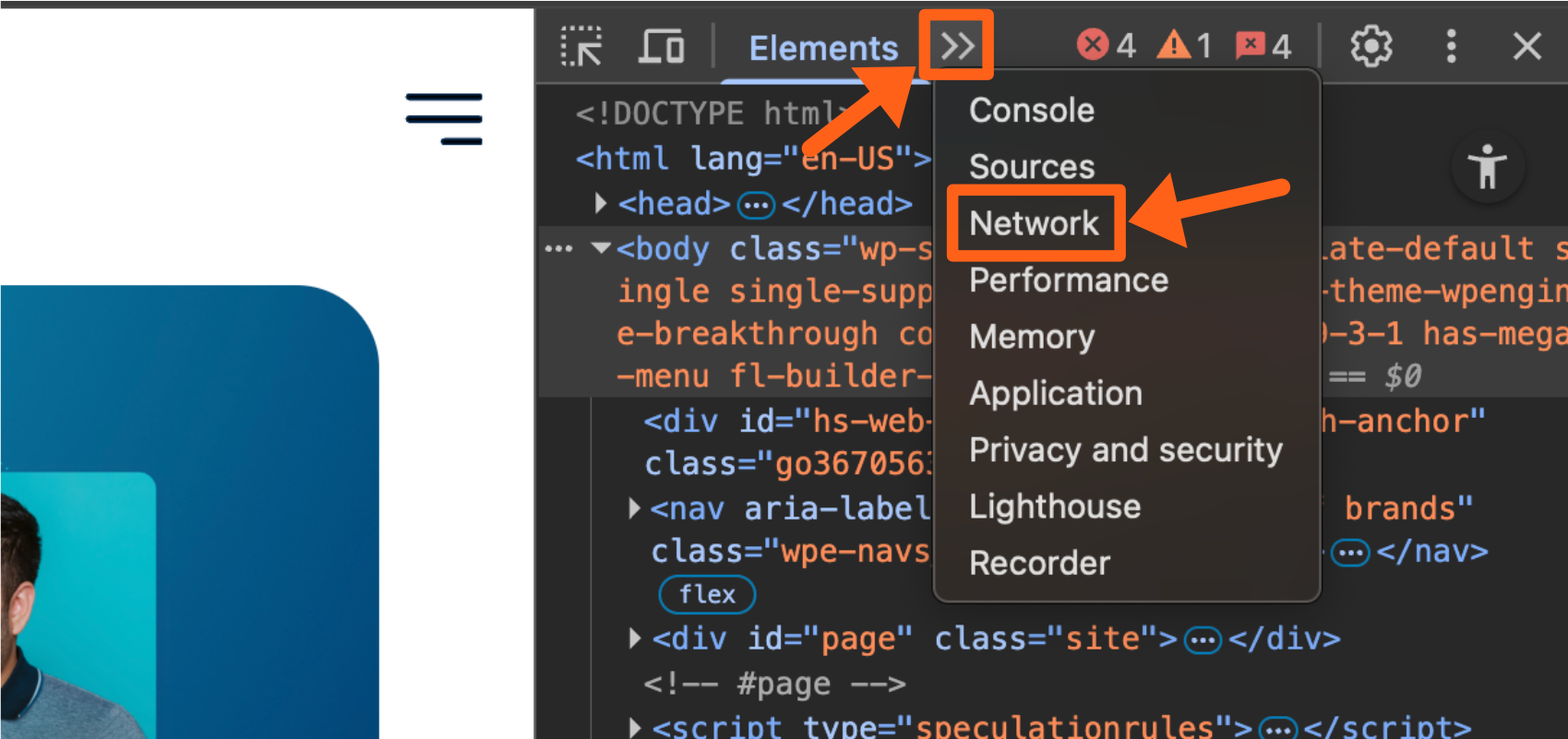Click the flex badge on nav element
1568x739 pixels.
(x=707, y=594)
